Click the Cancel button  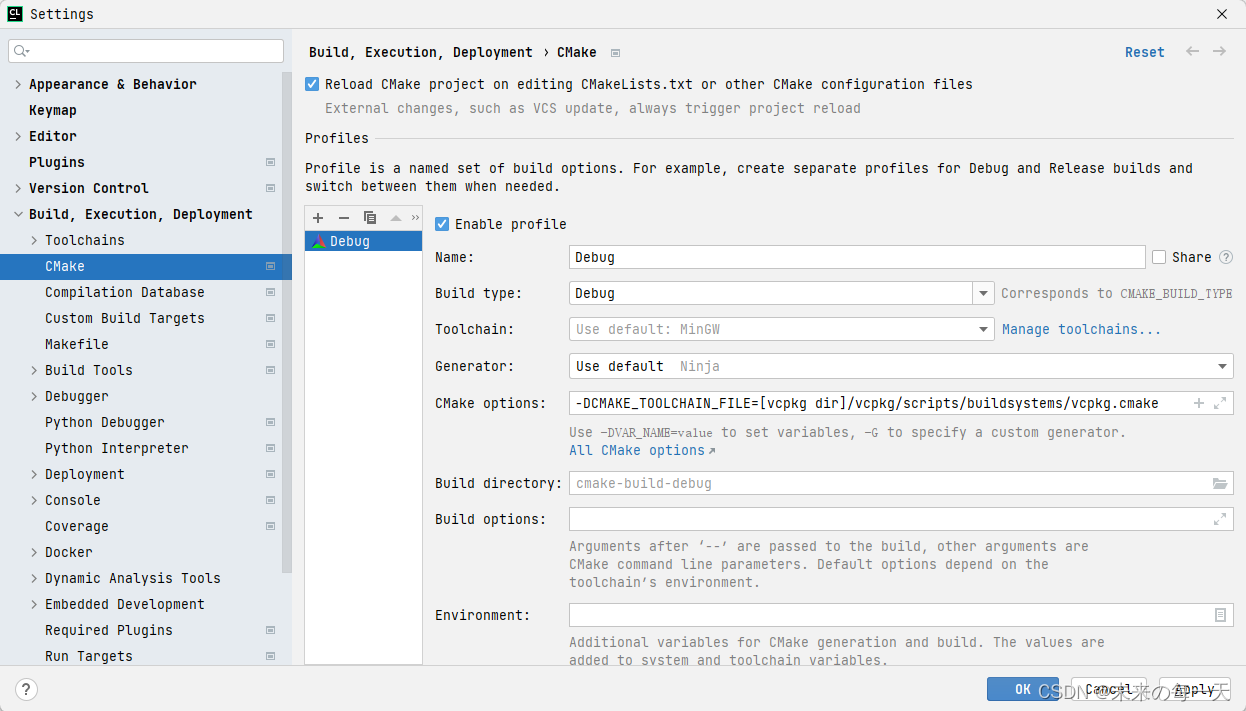pyautogui.click(x=1109, y=689)
